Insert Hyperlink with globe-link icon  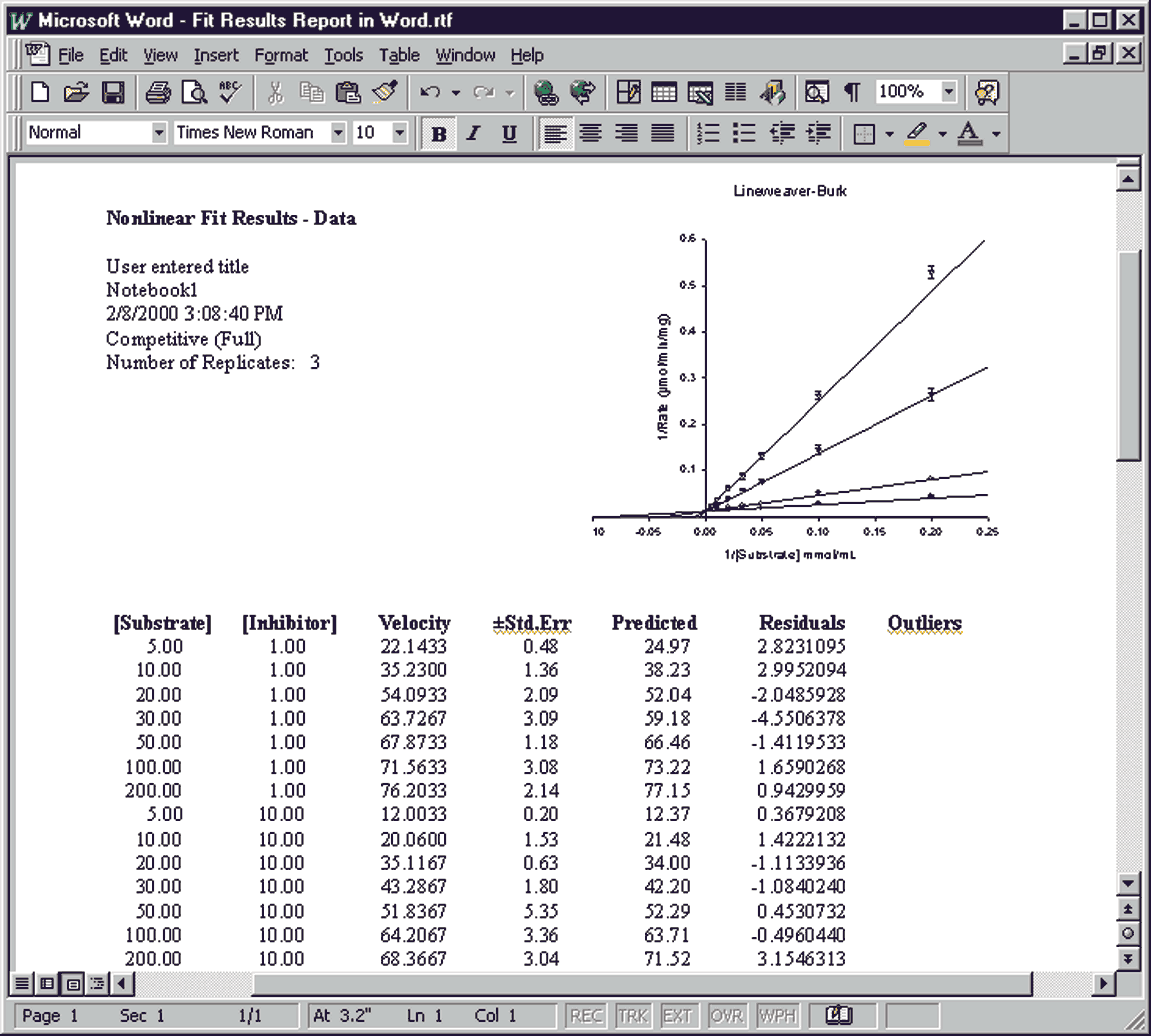(x=546, y=92)
